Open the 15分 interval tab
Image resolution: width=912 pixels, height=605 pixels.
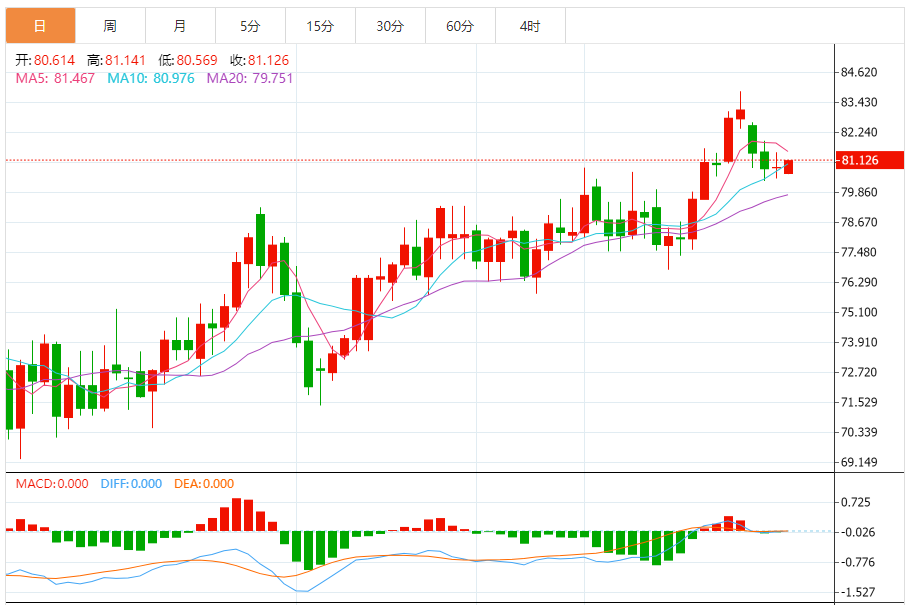[320, 26]
